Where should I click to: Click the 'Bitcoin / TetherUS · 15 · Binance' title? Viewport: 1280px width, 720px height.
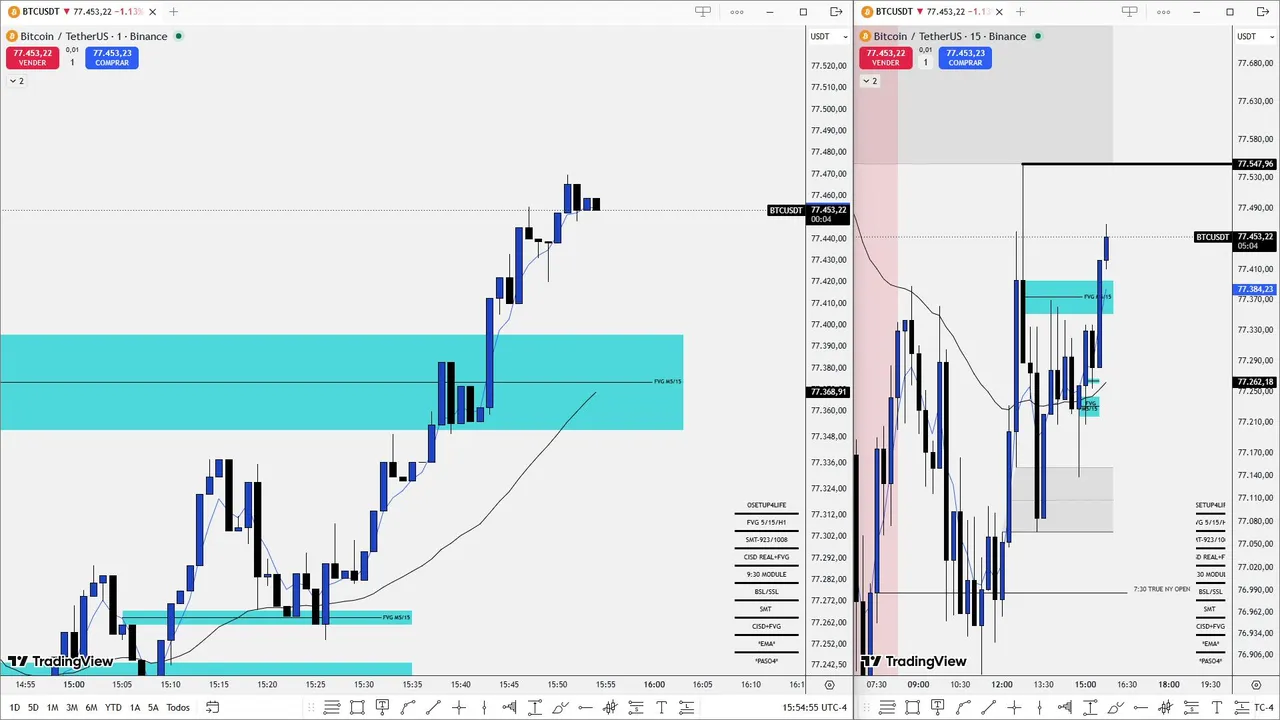click(950, 36)
